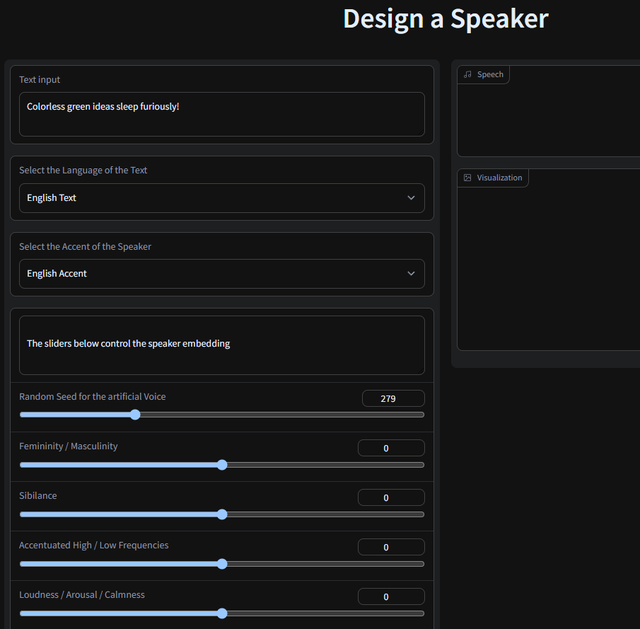Expand the accent dropdown chevron for English Accent

(411, 273)
